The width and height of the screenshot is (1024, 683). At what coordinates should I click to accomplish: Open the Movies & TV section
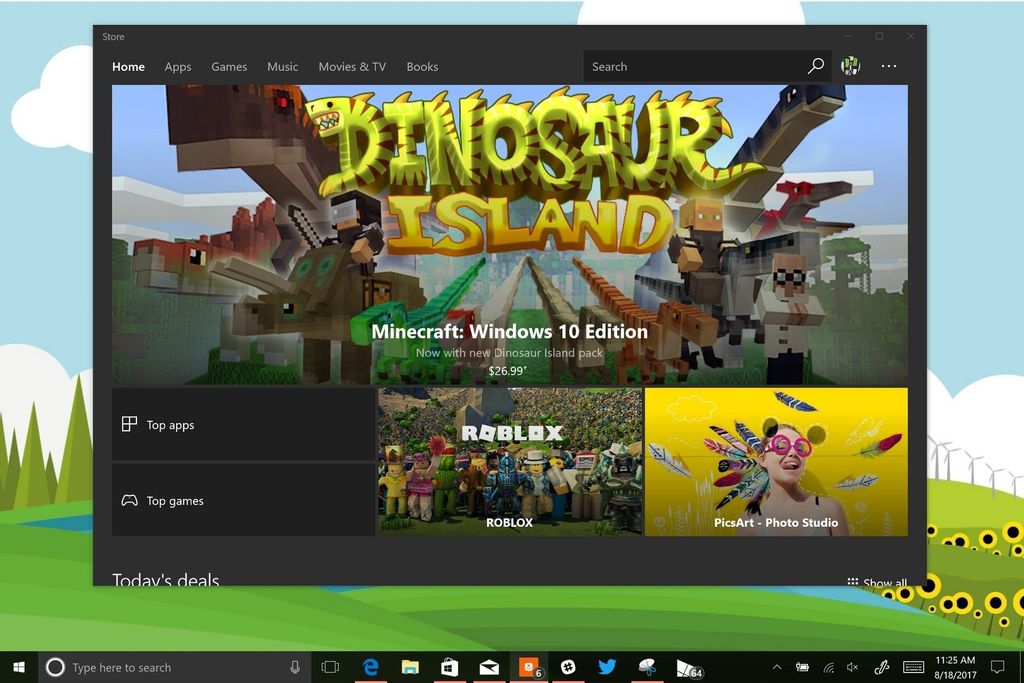point(351,66)
